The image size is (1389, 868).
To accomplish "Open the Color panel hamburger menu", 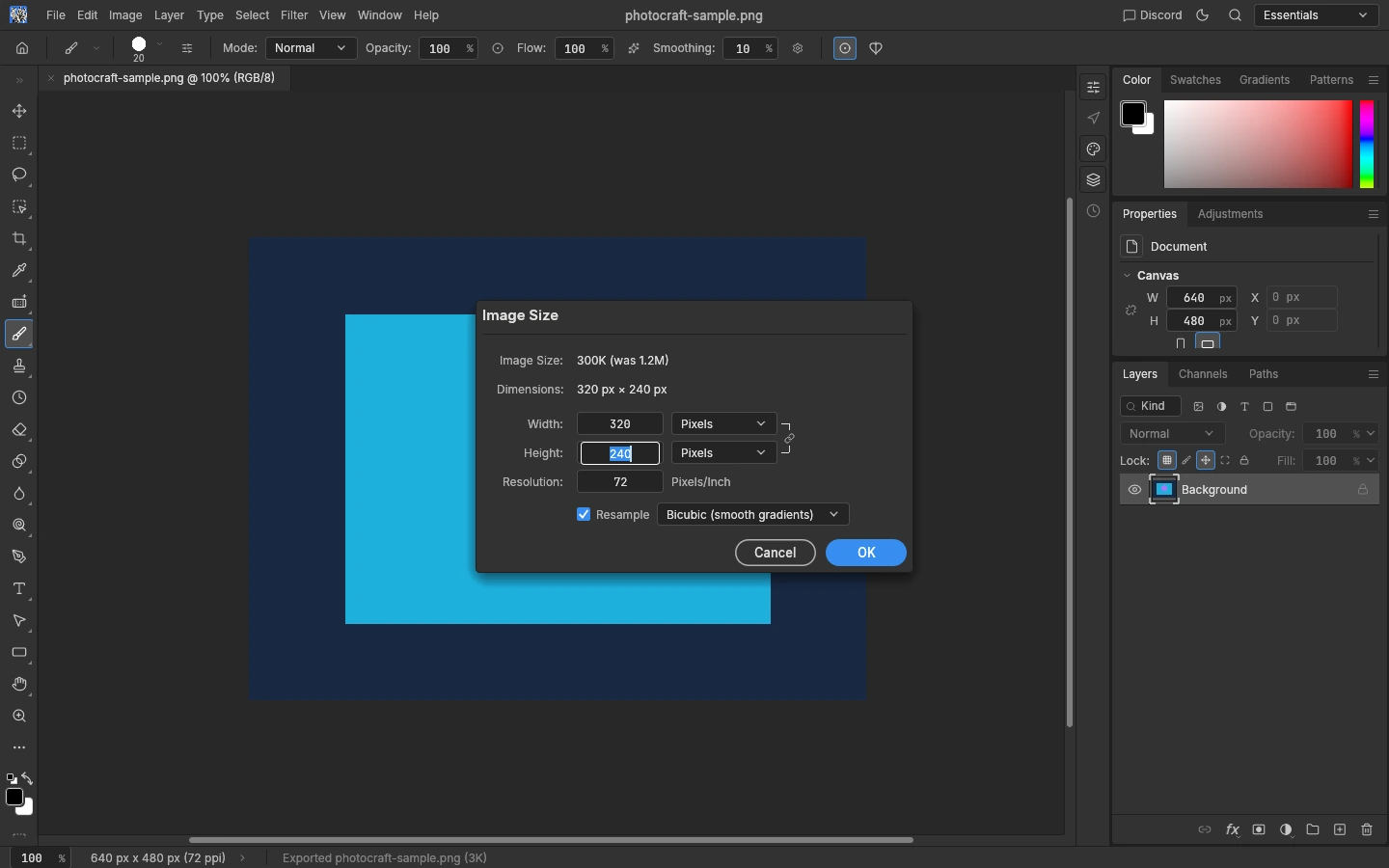I will coord(1374,80).
